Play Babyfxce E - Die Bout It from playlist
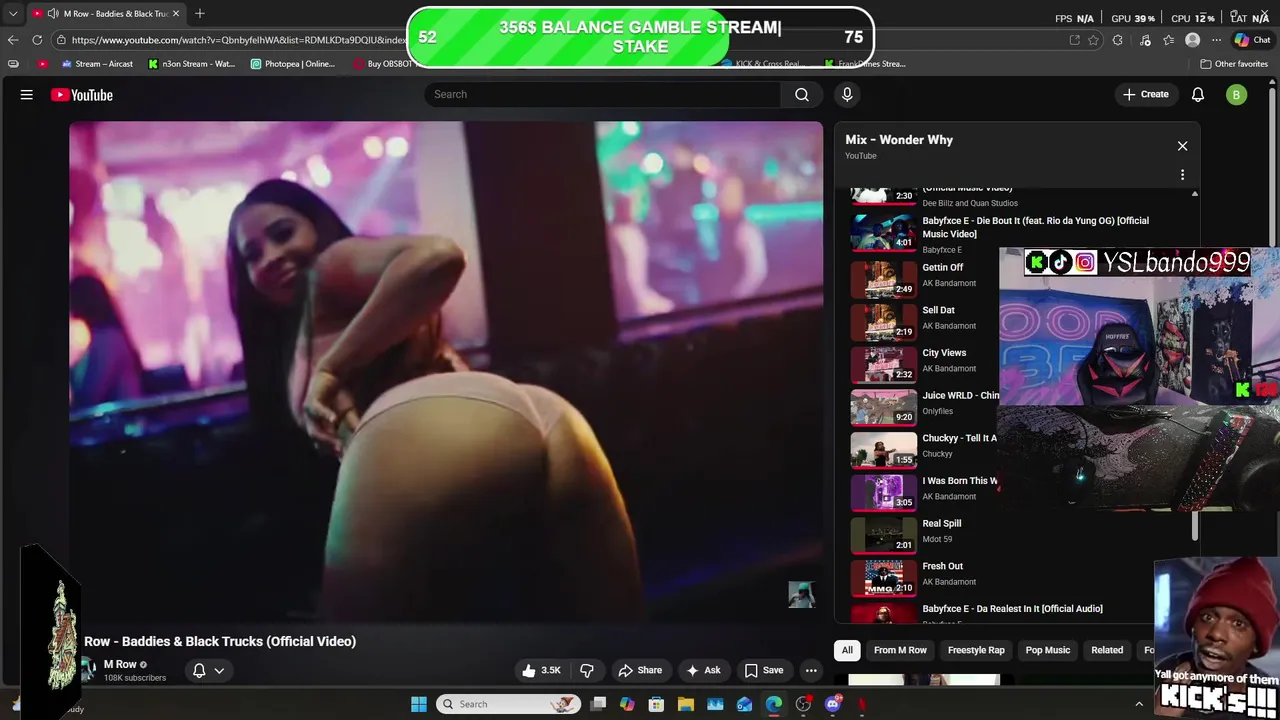The image size is (1280, 720). [x=1035, y=227]
